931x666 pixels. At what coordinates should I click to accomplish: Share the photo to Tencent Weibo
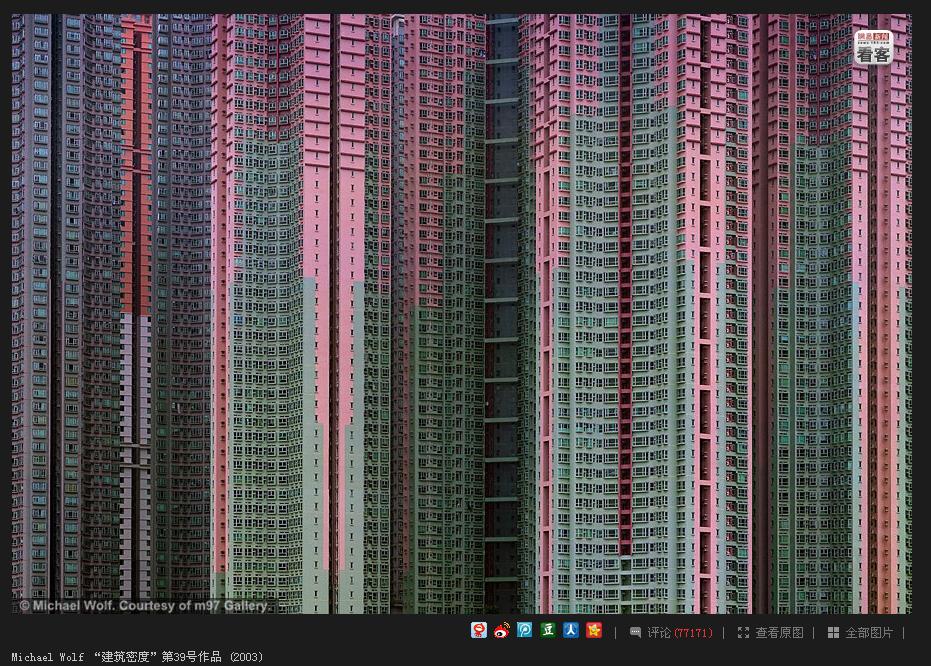coord(524,630)
